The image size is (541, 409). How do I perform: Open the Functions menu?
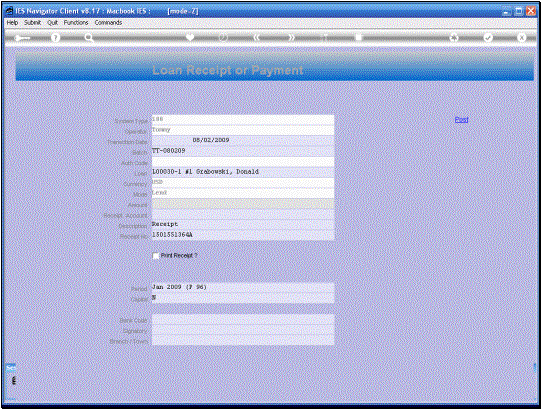(x=76, y=22)
